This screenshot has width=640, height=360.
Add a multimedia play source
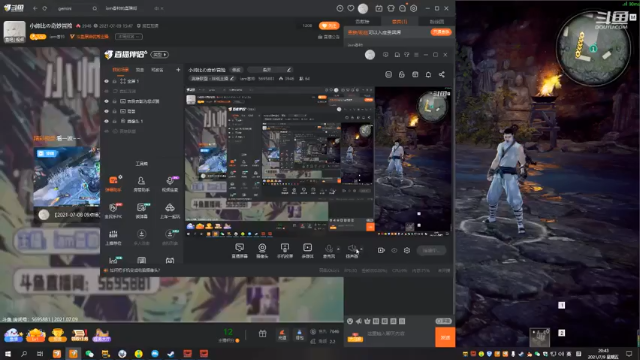[307, 250]
